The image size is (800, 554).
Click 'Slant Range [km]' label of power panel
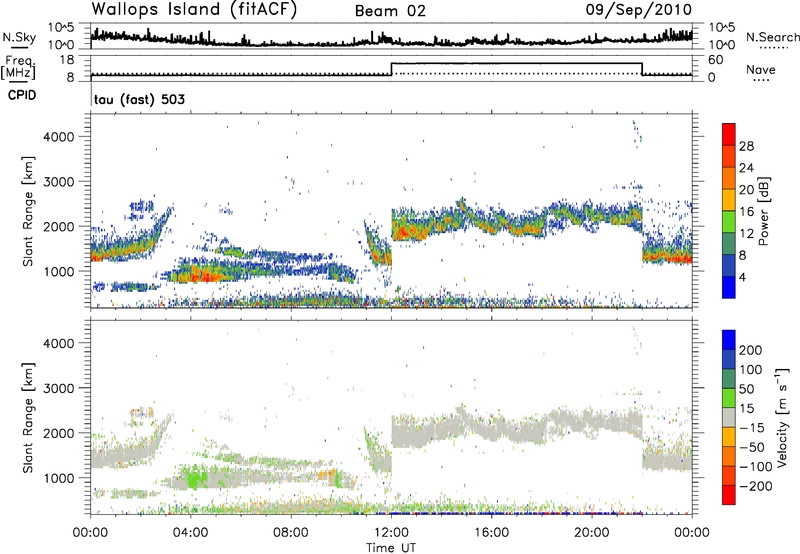coord(28,211)
